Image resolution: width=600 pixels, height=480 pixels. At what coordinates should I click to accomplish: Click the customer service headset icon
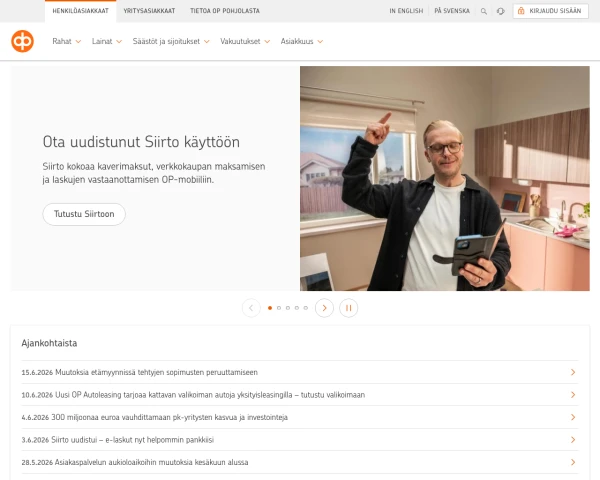coord(501,11)
